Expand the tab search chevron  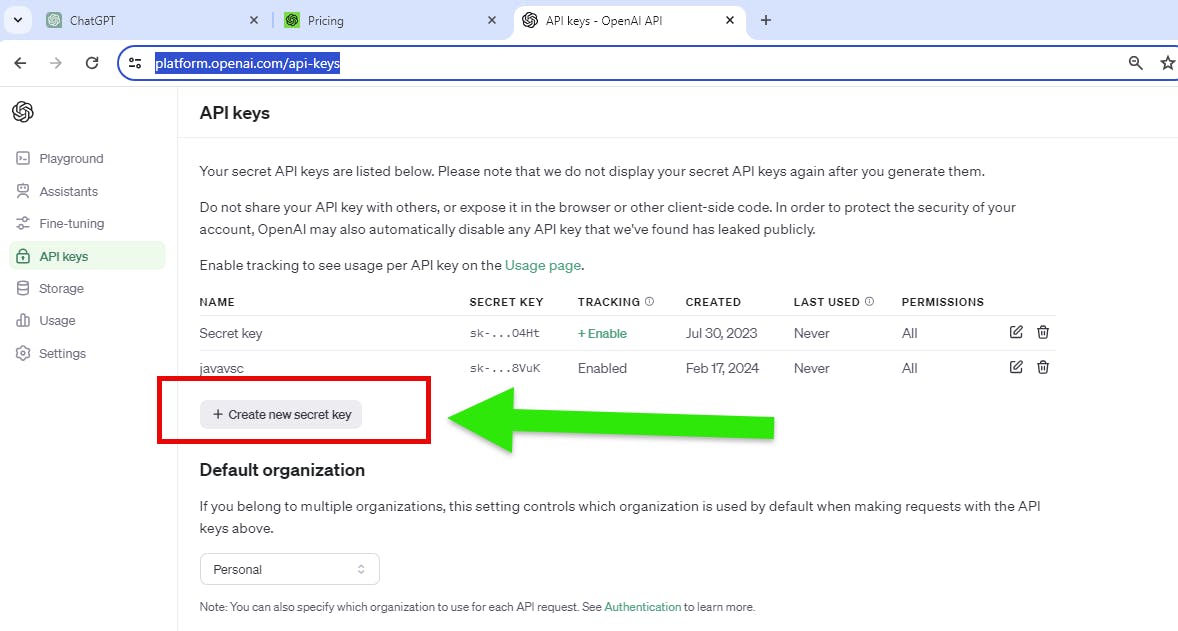18,20
